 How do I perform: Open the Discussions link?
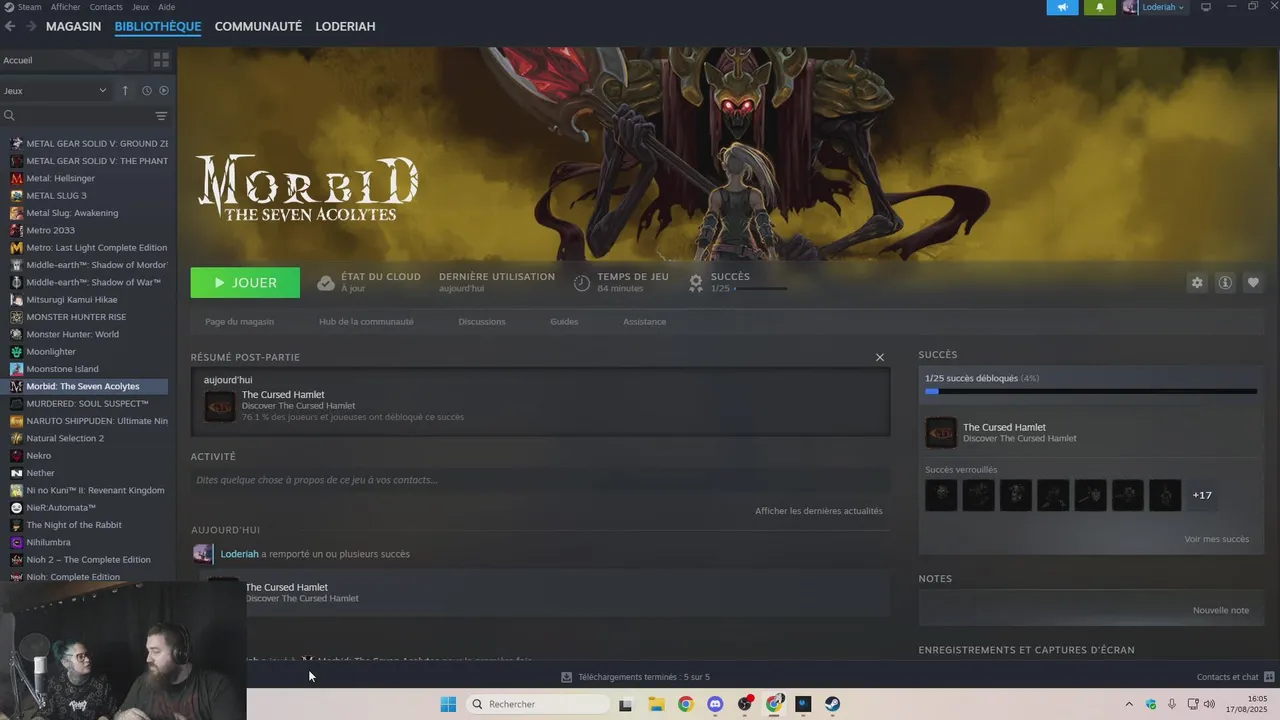click(x=482, y=322)
